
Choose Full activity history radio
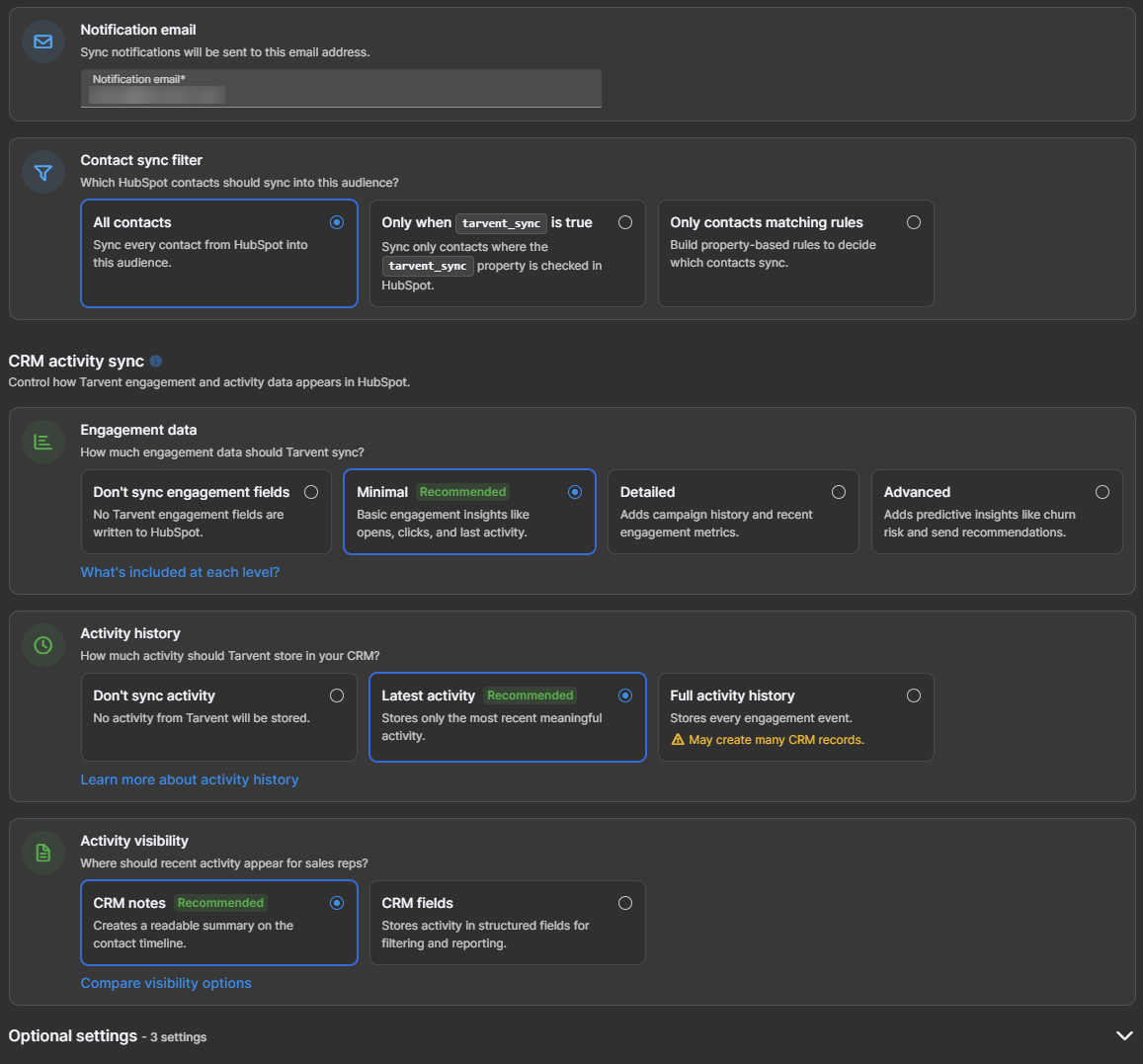point(914,696)
